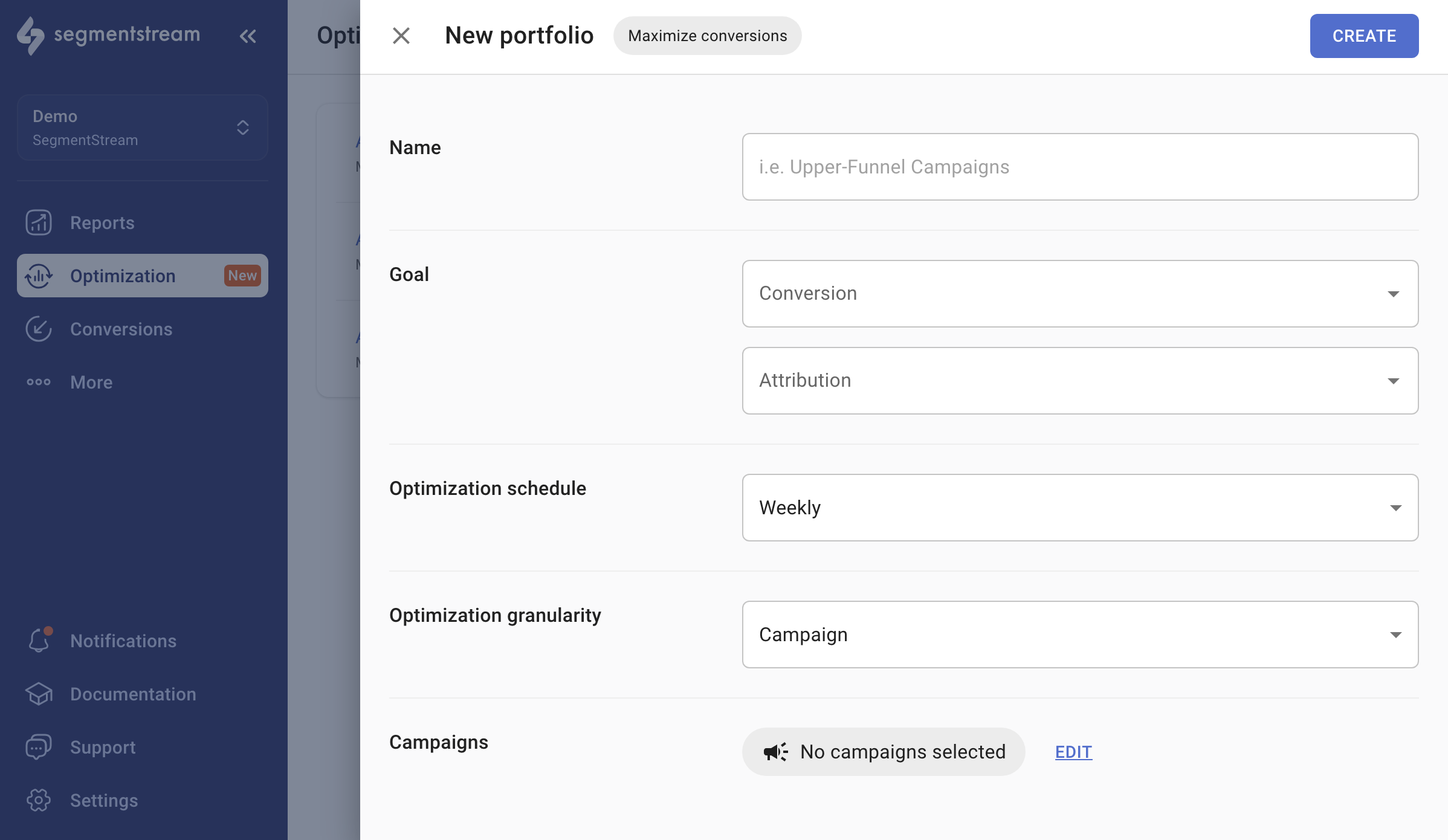Open the Documentation section
Viewport: 1448px width, 840px height.
pyautogui.click(x=132, y=694)
